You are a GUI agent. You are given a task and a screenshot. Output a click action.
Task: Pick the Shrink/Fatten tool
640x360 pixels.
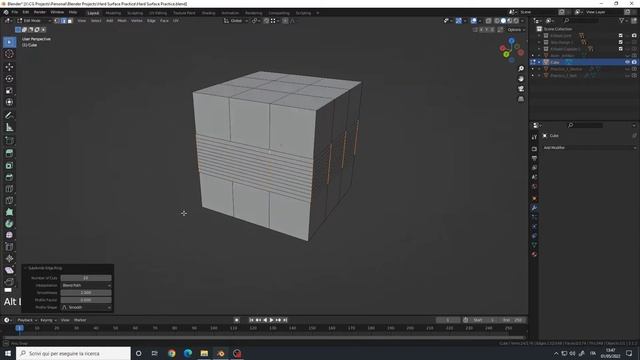click(x=9, y=258)
